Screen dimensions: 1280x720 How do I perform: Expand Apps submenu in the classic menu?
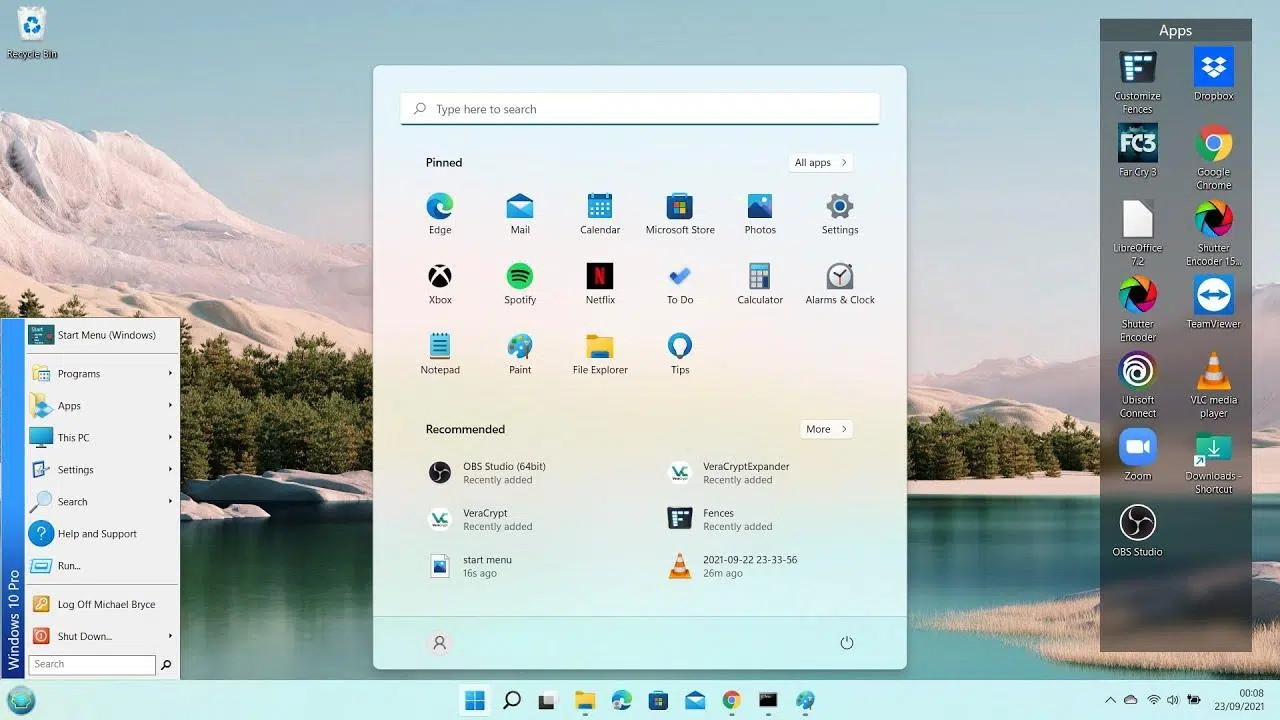click(102, 406)
